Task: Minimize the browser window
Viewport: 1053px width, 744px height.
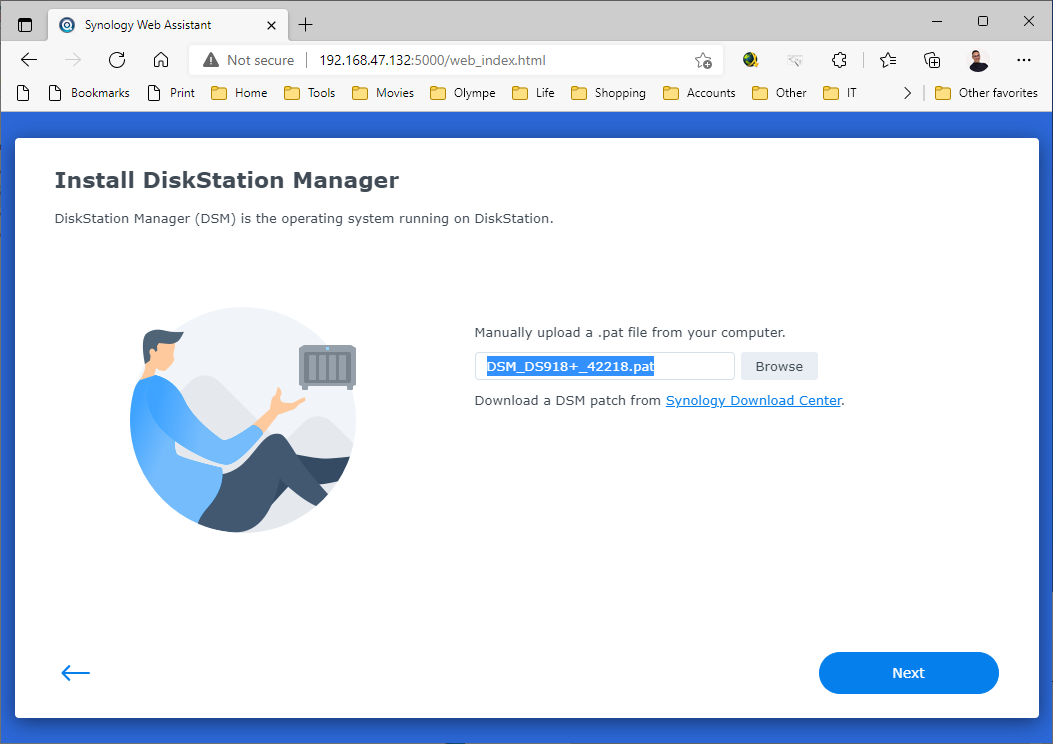Action: coord(937,21)
